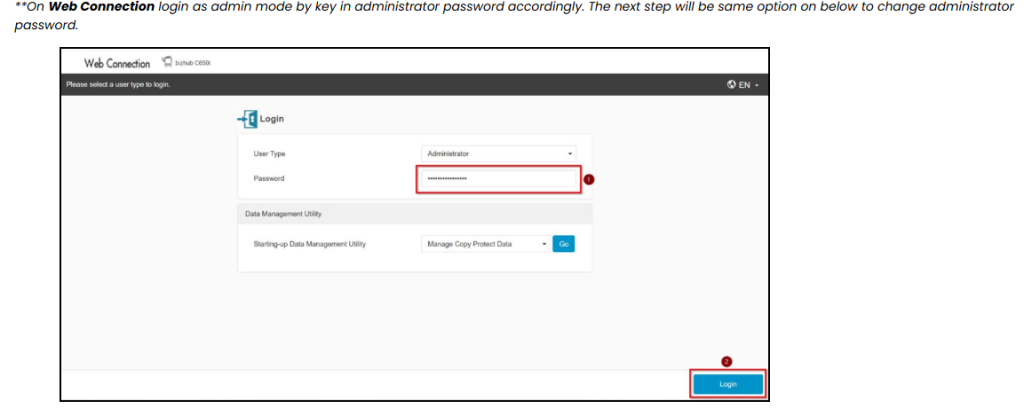The height and width of the screenshot is (409, 1024).
Task: Click the blue Go button
Action: coord(564,244)
